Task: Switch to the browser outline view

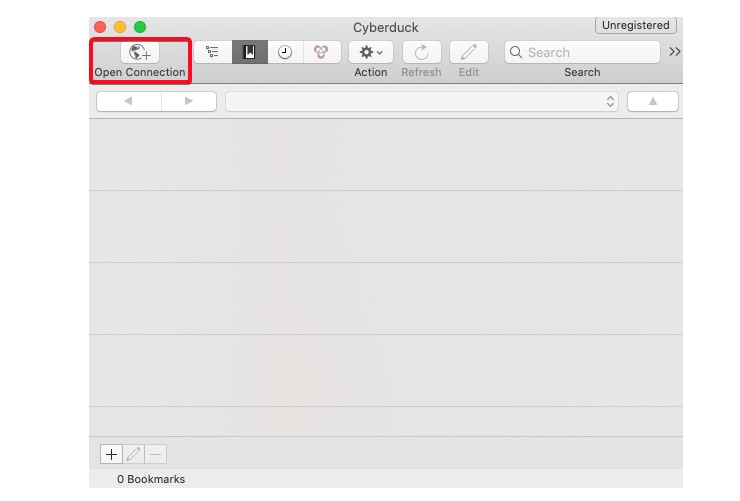Action: click(212, 53)
